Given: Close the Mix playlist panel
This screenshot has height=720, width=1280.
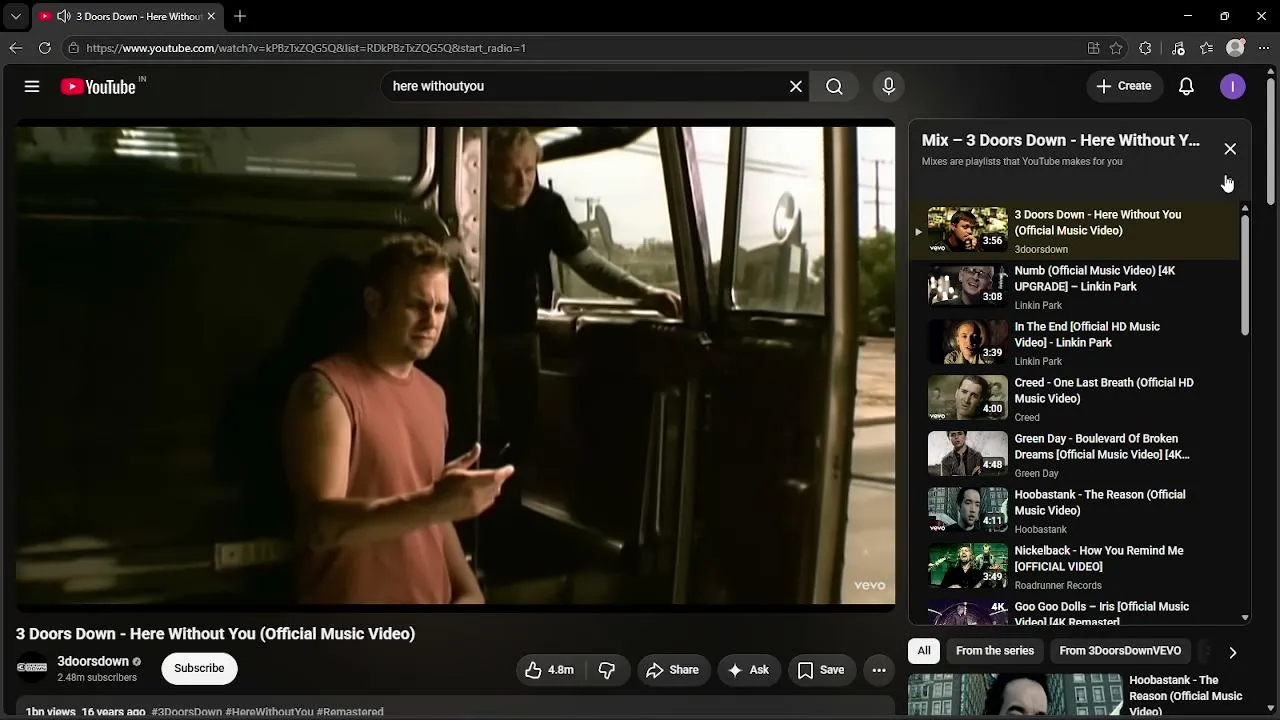Looking at the screenshot, I should click(x=1230, y=149).
